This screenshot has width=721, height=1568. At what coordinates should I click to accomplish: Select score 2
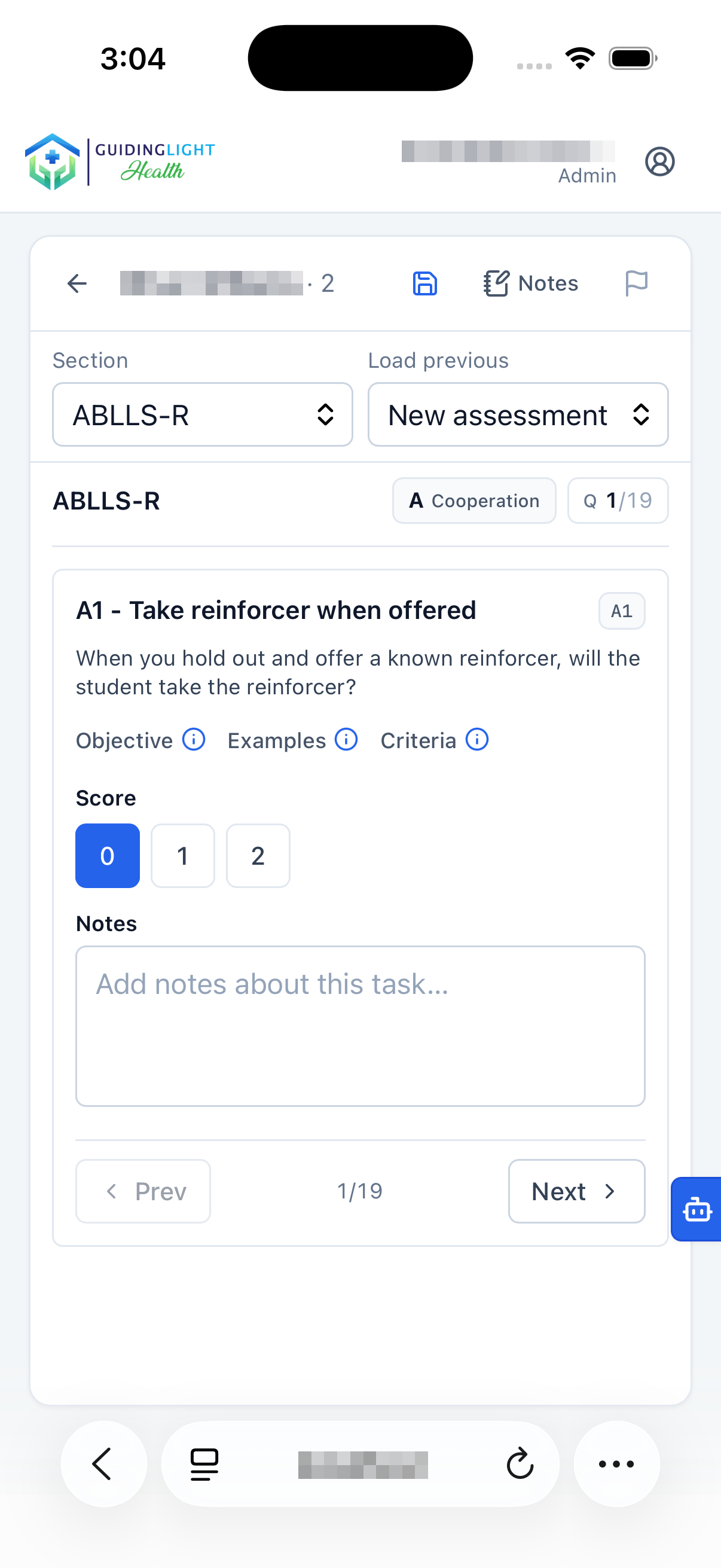point(258,855)
